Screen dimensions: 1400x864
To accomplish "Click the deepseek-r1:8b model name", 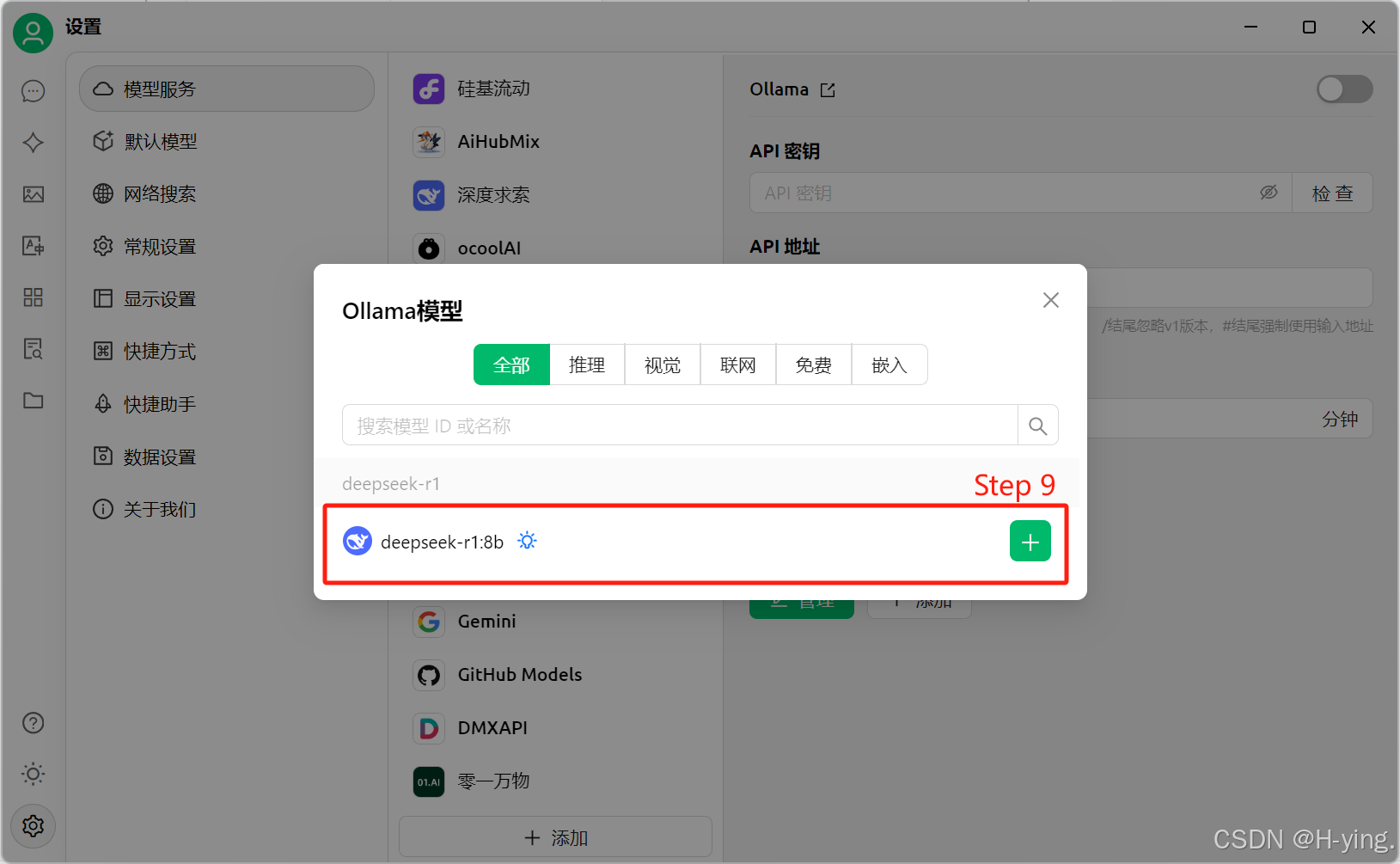I will coord(442,542).
